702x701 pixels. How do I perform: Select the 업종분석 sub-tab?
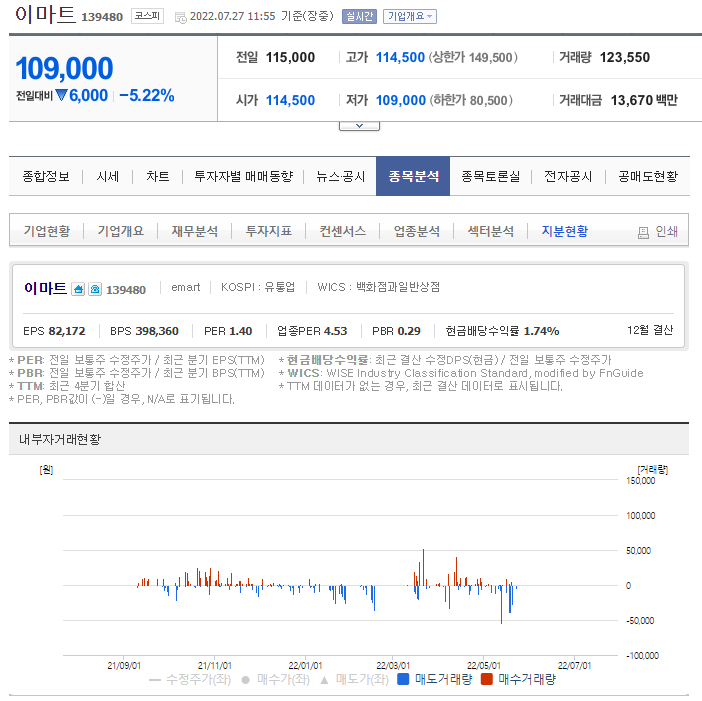tap(417, 231)
